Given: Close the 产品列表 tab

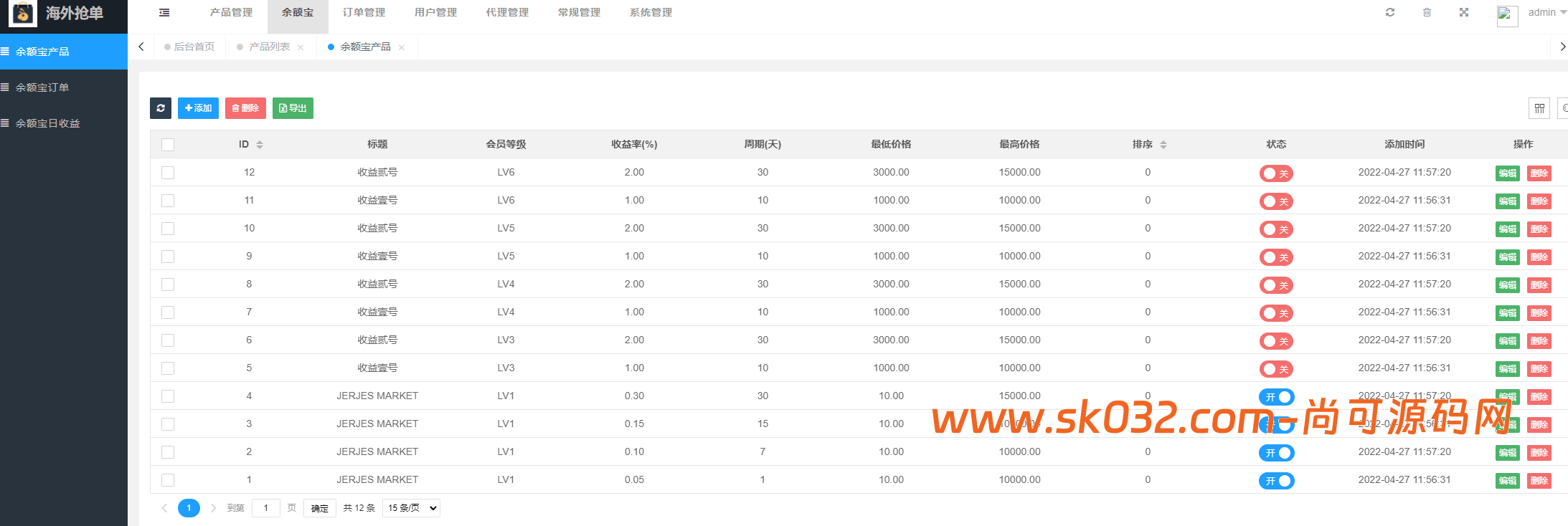Looking at the screenshot, I should coord(301,47).
